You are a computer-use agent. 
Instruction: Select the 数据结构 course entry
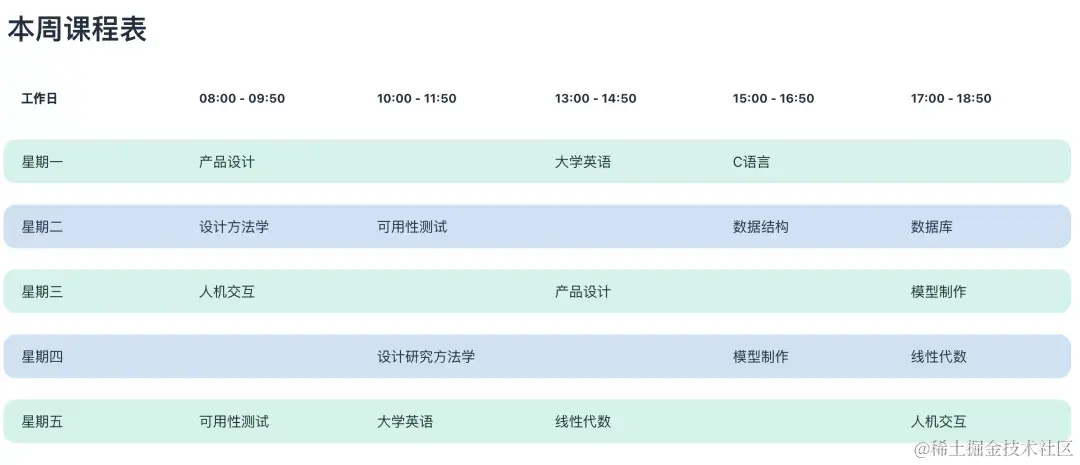coord(760,226)
